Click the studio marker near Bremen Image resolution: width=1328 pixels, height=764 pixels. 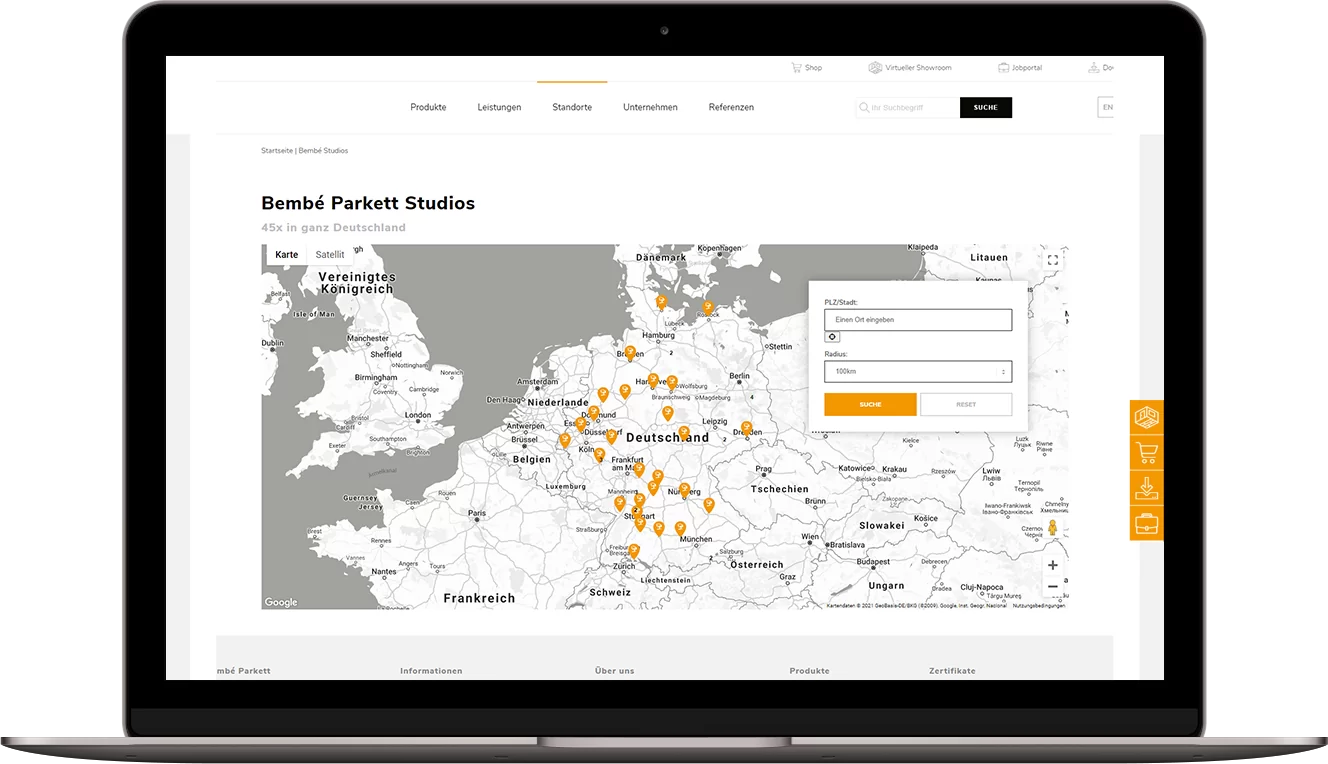coord(630,352)
